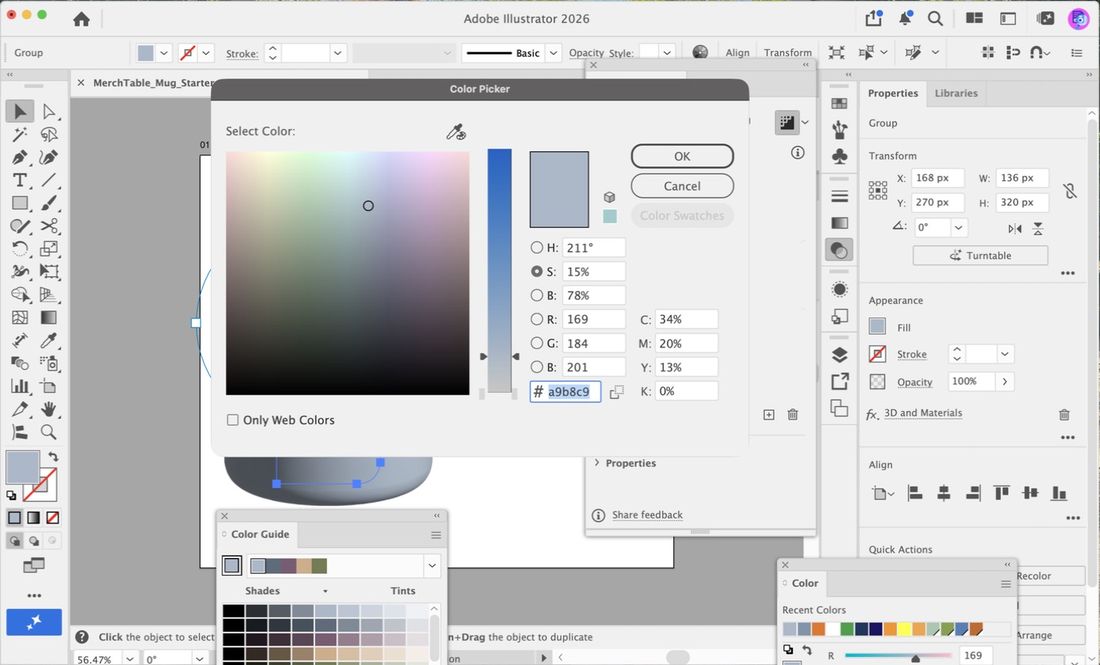This screenshot has height=665, width=1100.
Task: Select the S saturation radio button
Action: [537, 271]
